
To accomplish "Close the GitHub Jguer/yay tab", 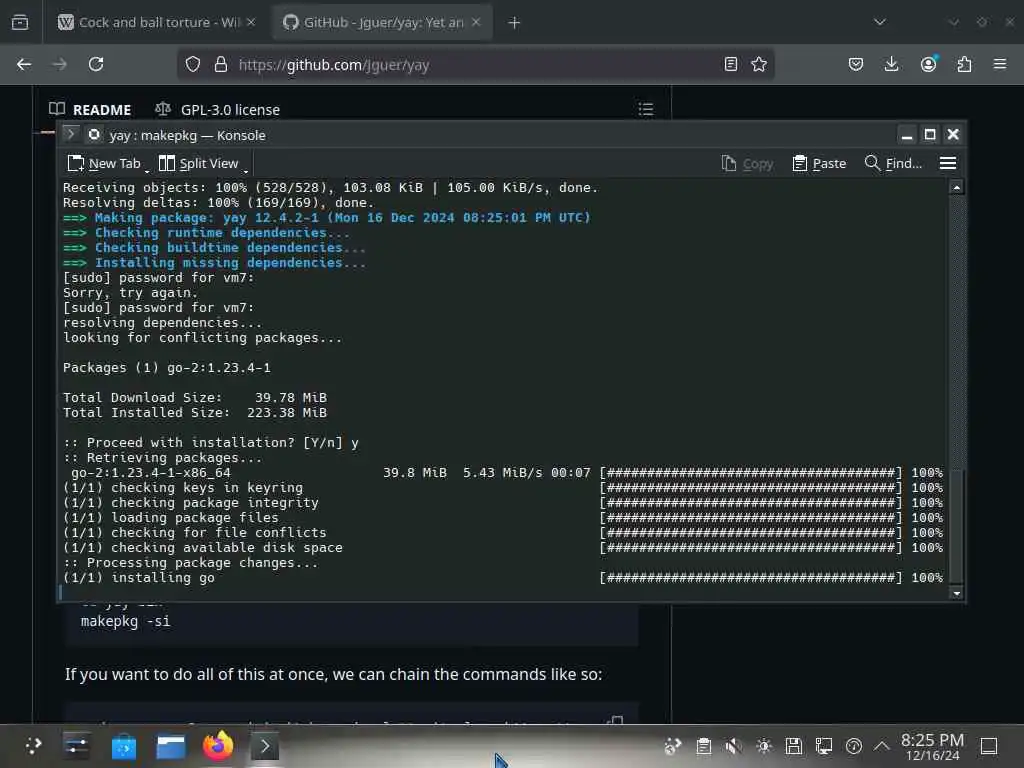I will (476, 22).
